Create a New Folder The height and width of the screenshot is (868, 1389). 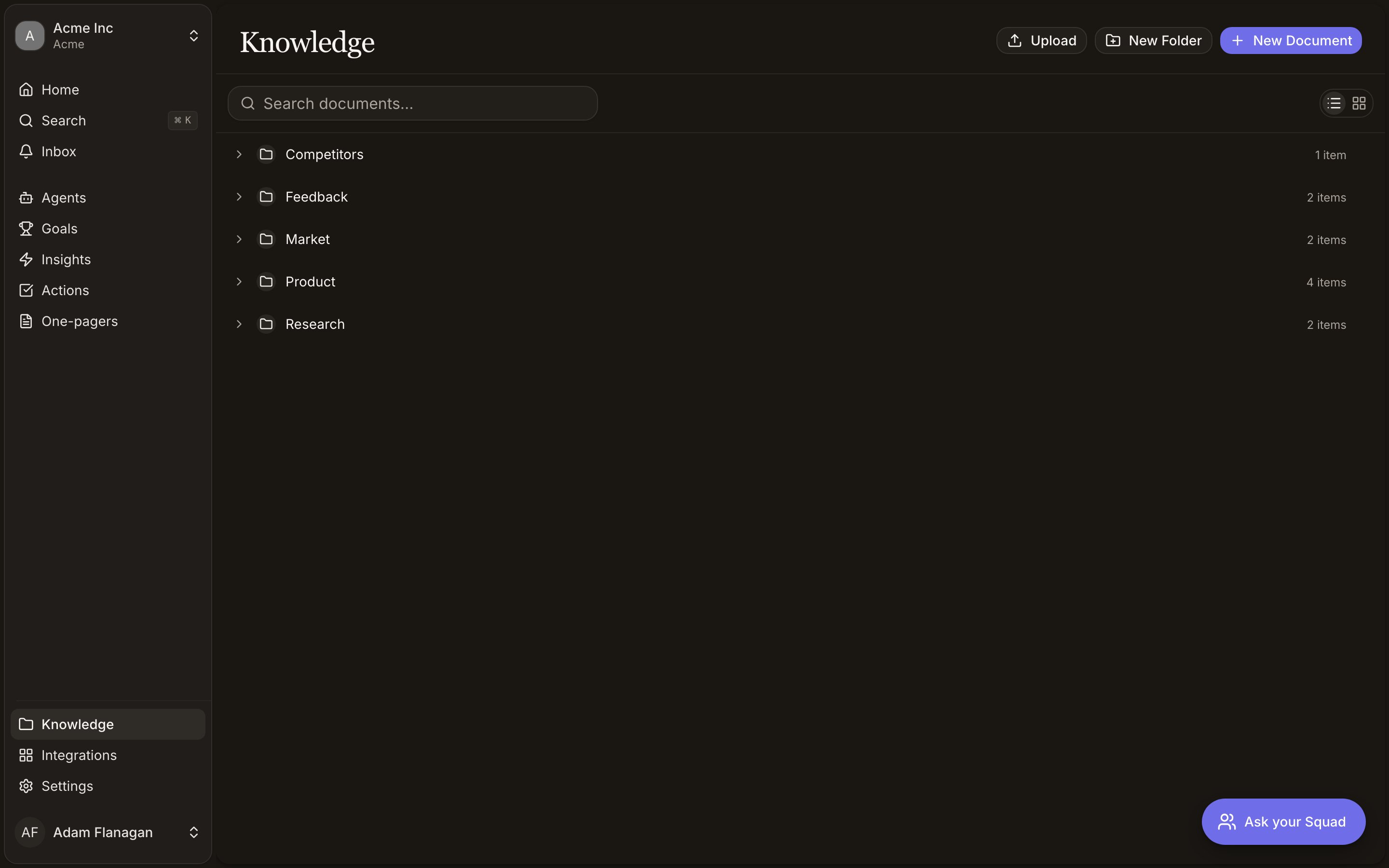pyautogui.click(x=1153, y=41)
